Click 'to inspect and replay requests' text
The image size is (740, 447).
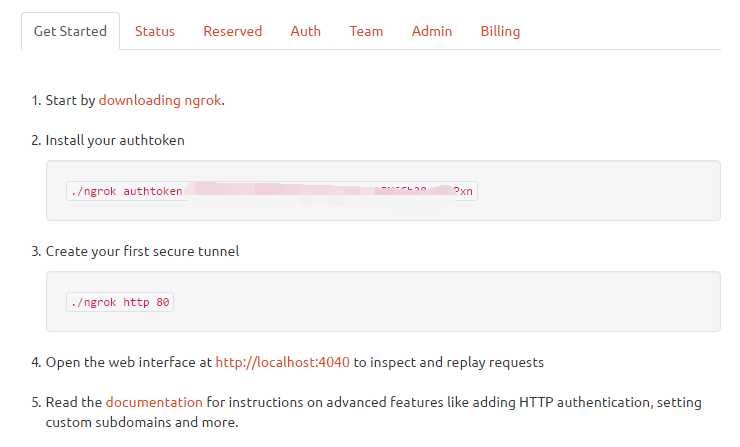(x=448, y=362)
